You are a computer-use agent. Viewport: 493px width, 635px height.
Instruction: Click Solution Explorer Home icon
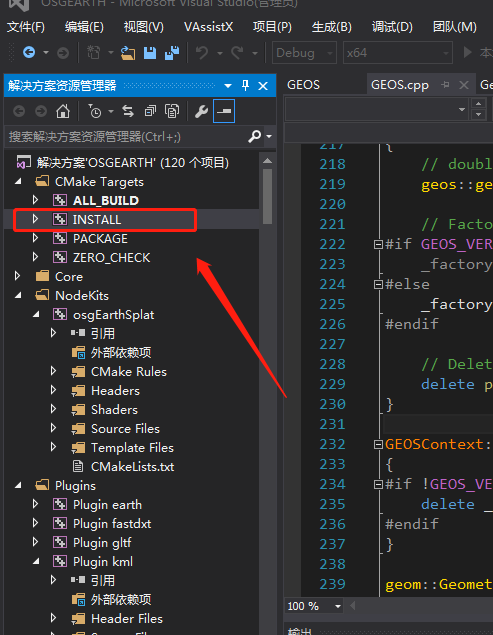point(63,111)
